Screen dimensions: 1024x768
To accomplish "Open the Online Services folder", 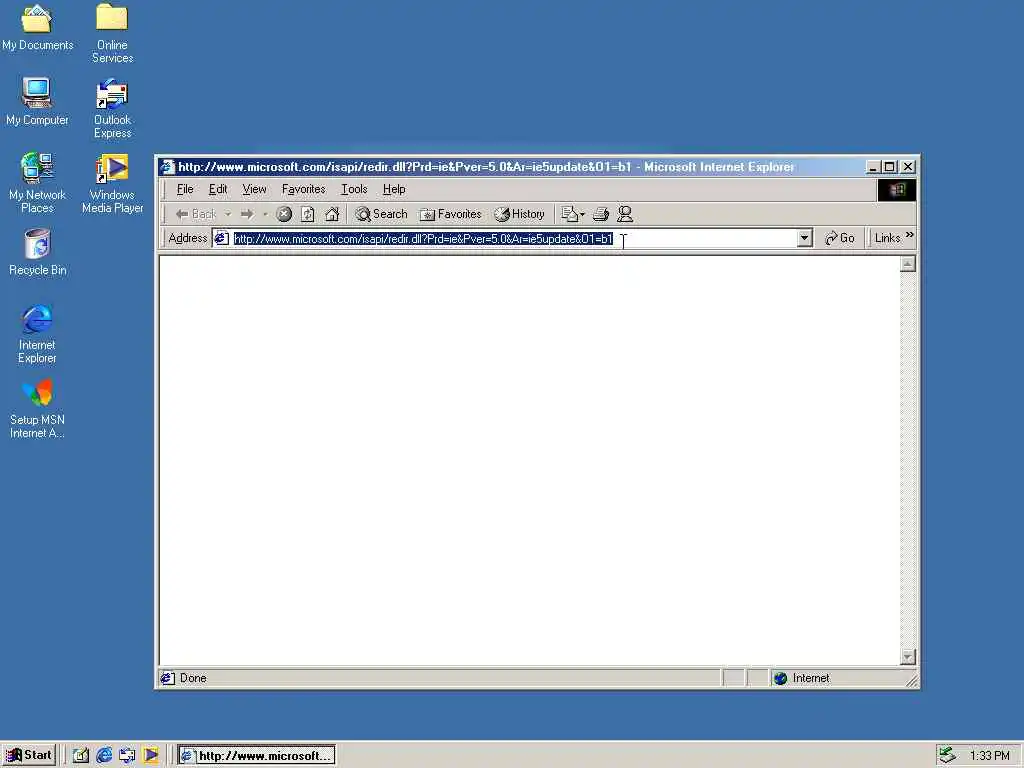I will click(112, 33).
